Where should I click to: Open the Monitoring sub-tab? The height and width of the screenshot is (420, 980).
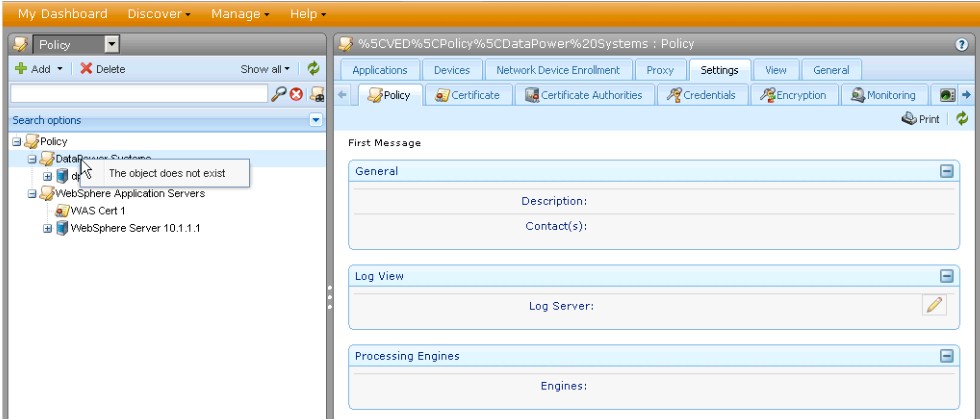pyautogui.click(x=883, y=95)
